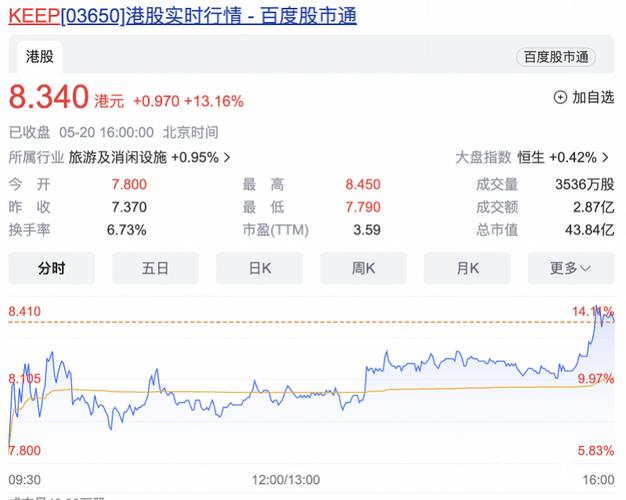The image size is (626, 500).
Task: Click the intraday price chart peak near close
Action: [x=596, y=307]
